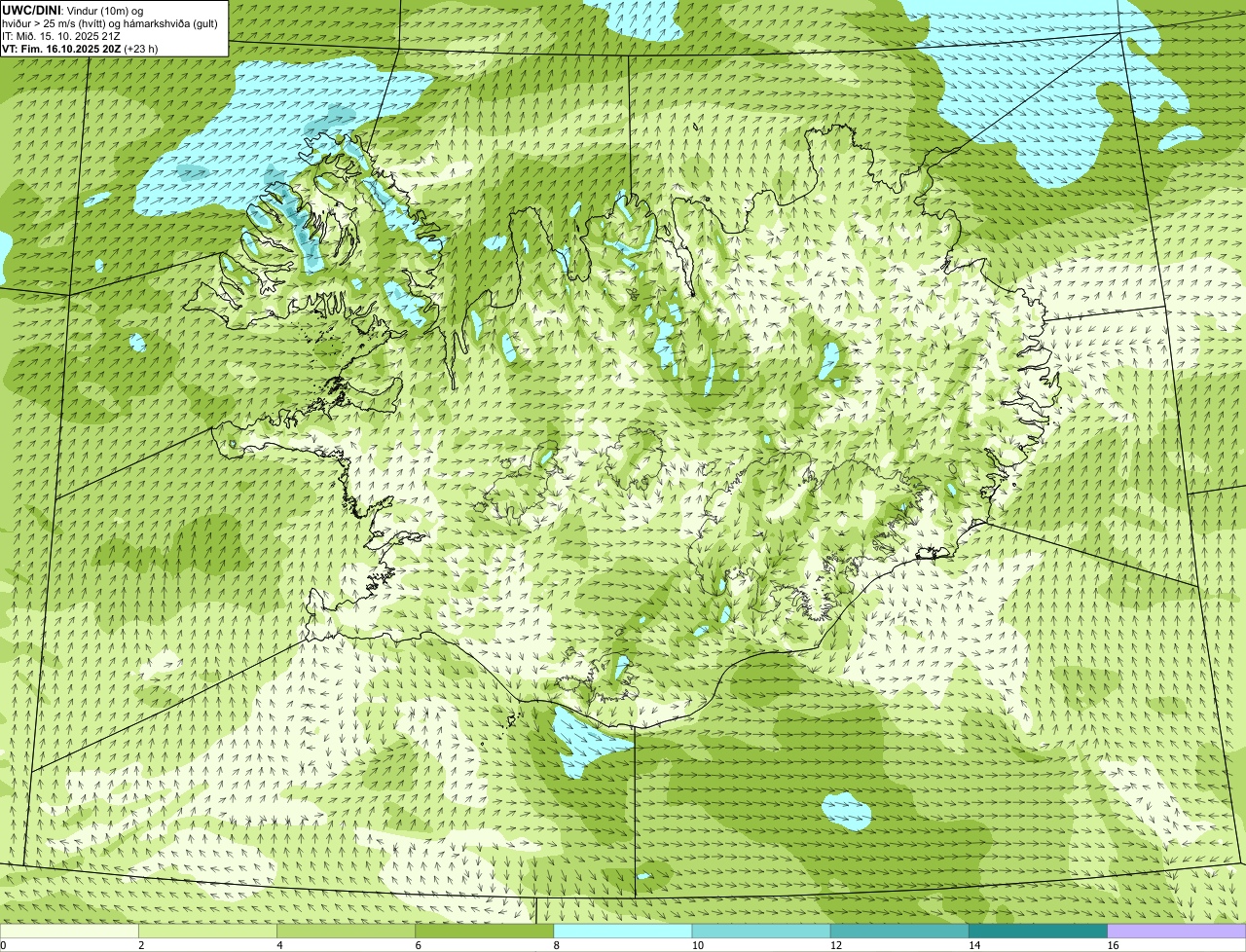1246x952 pixels.
Task: Click the dark teal 14–16 legend swatch
Action: click(1038, 932)
